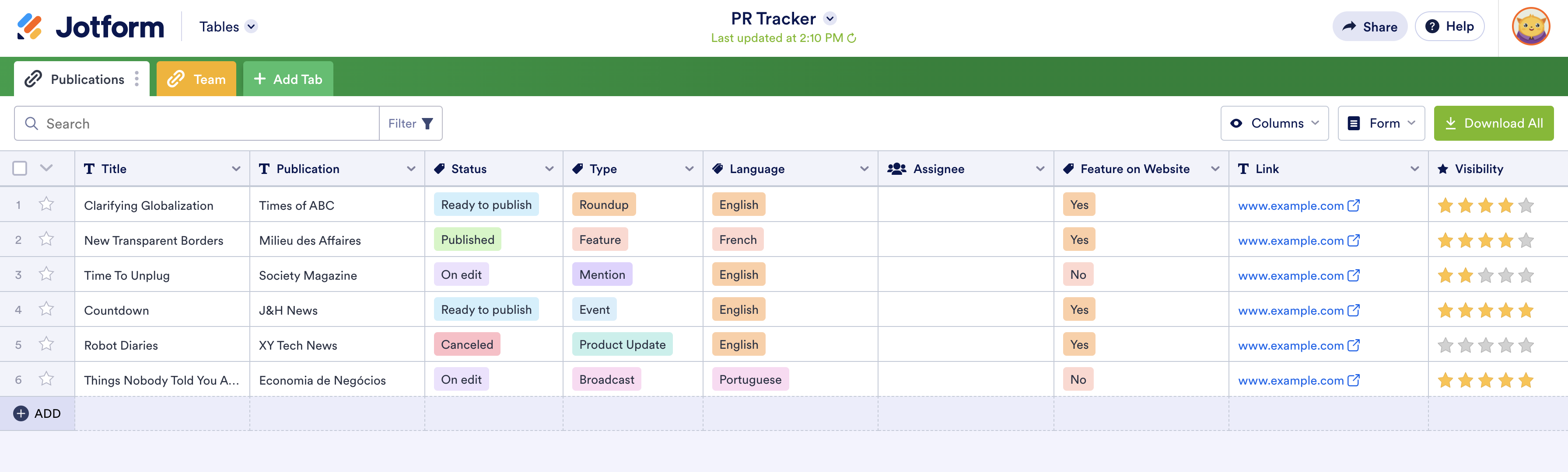Open external link icon for Clarifying Globalization
1568x472 pixels.
pyautogui.click(x=1353, y=205)
